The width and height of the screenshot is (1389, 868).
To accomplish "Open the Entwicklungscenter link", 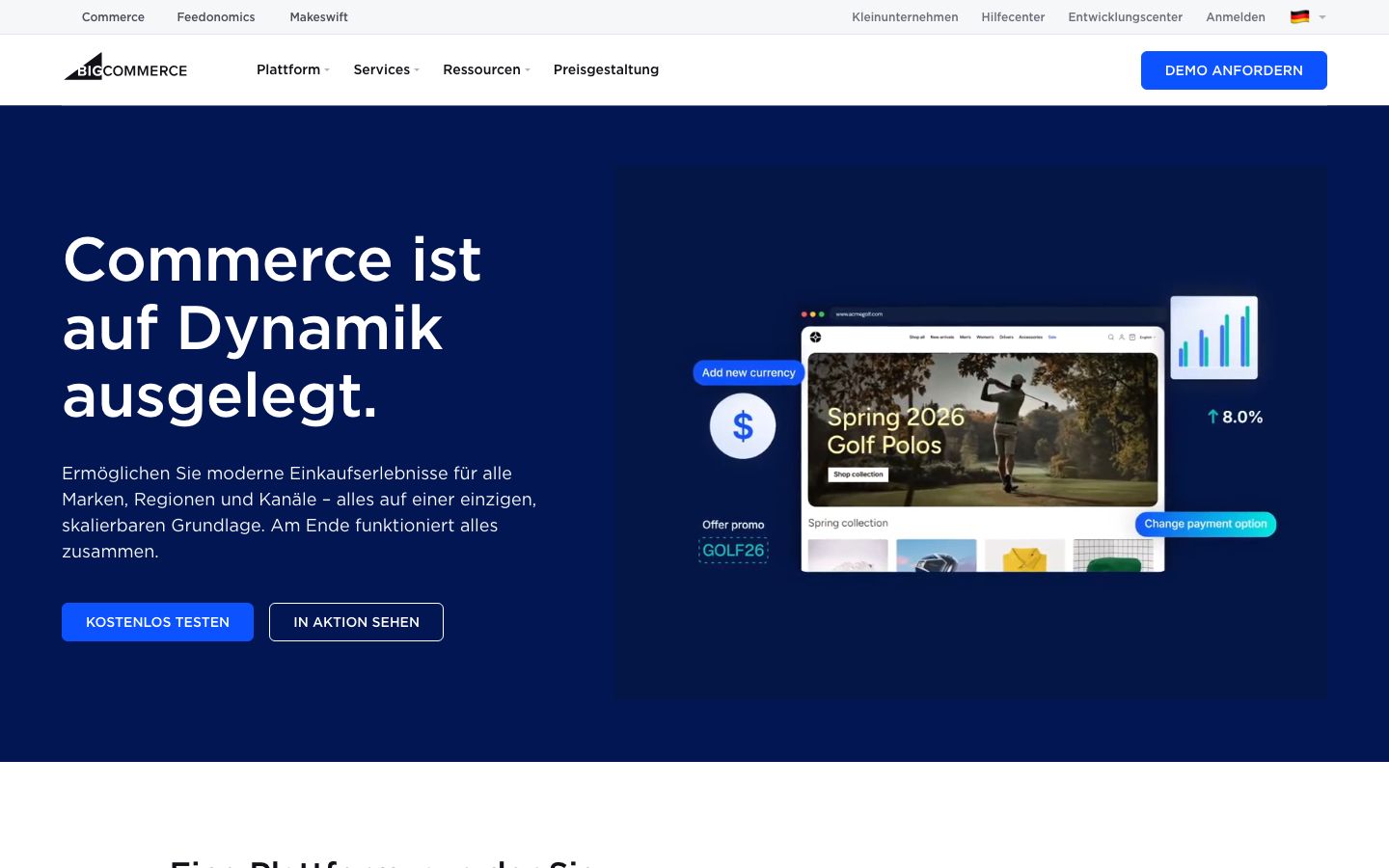I will [1125, 16].
